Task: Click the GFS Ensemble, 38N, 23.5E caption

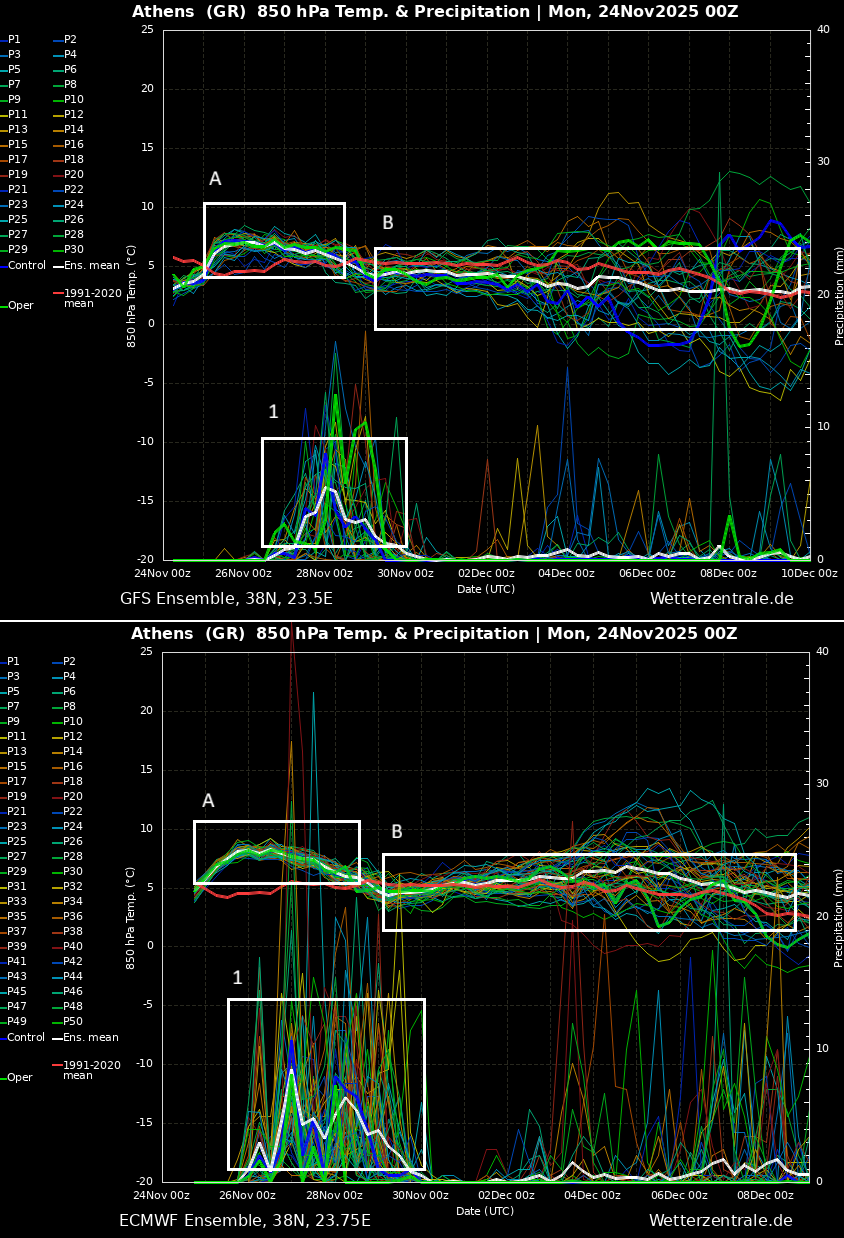Action: [226, 599]
